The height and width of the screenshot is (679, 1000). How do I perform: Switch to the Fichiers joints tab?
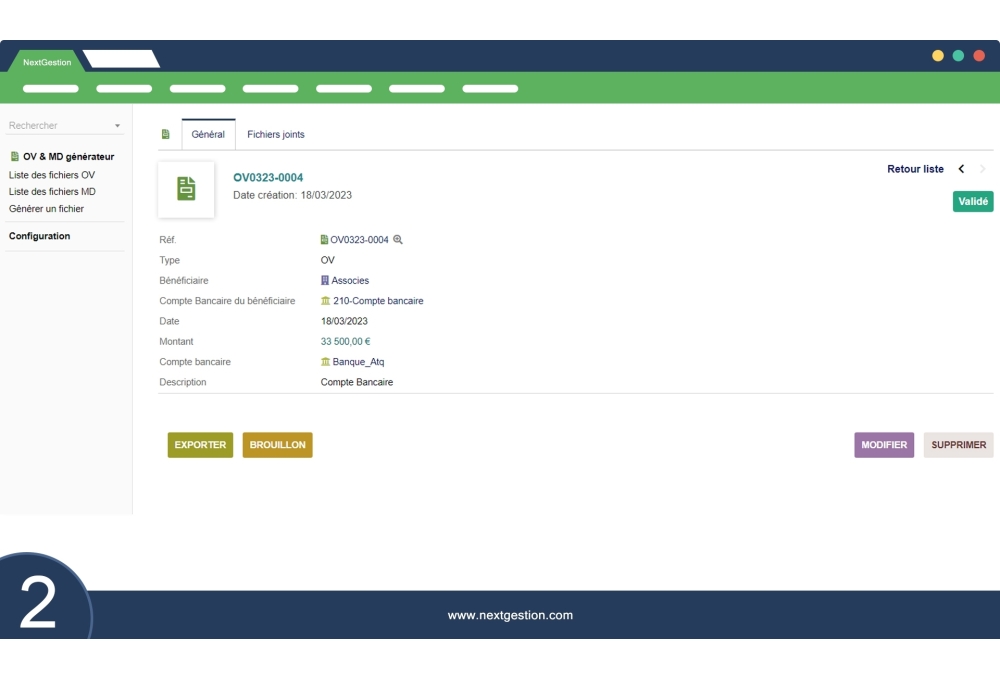275,133
